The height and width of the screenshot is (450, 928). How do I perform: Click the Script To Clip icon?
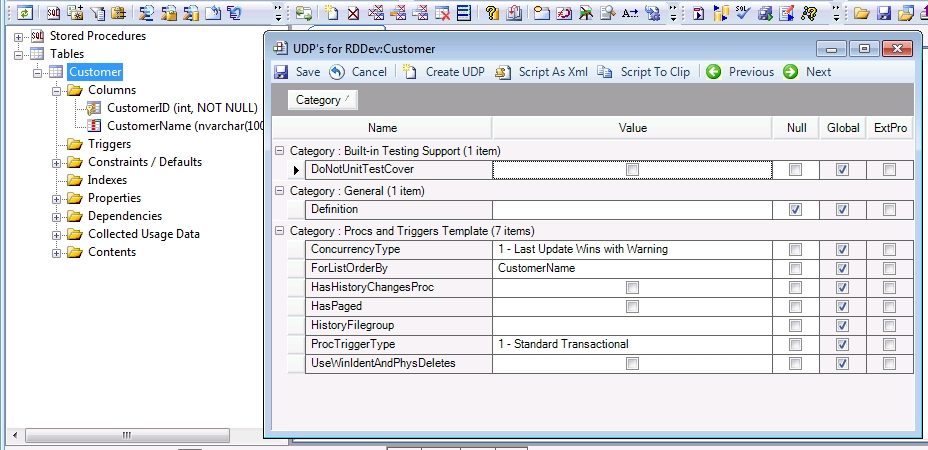coord(605,72)
